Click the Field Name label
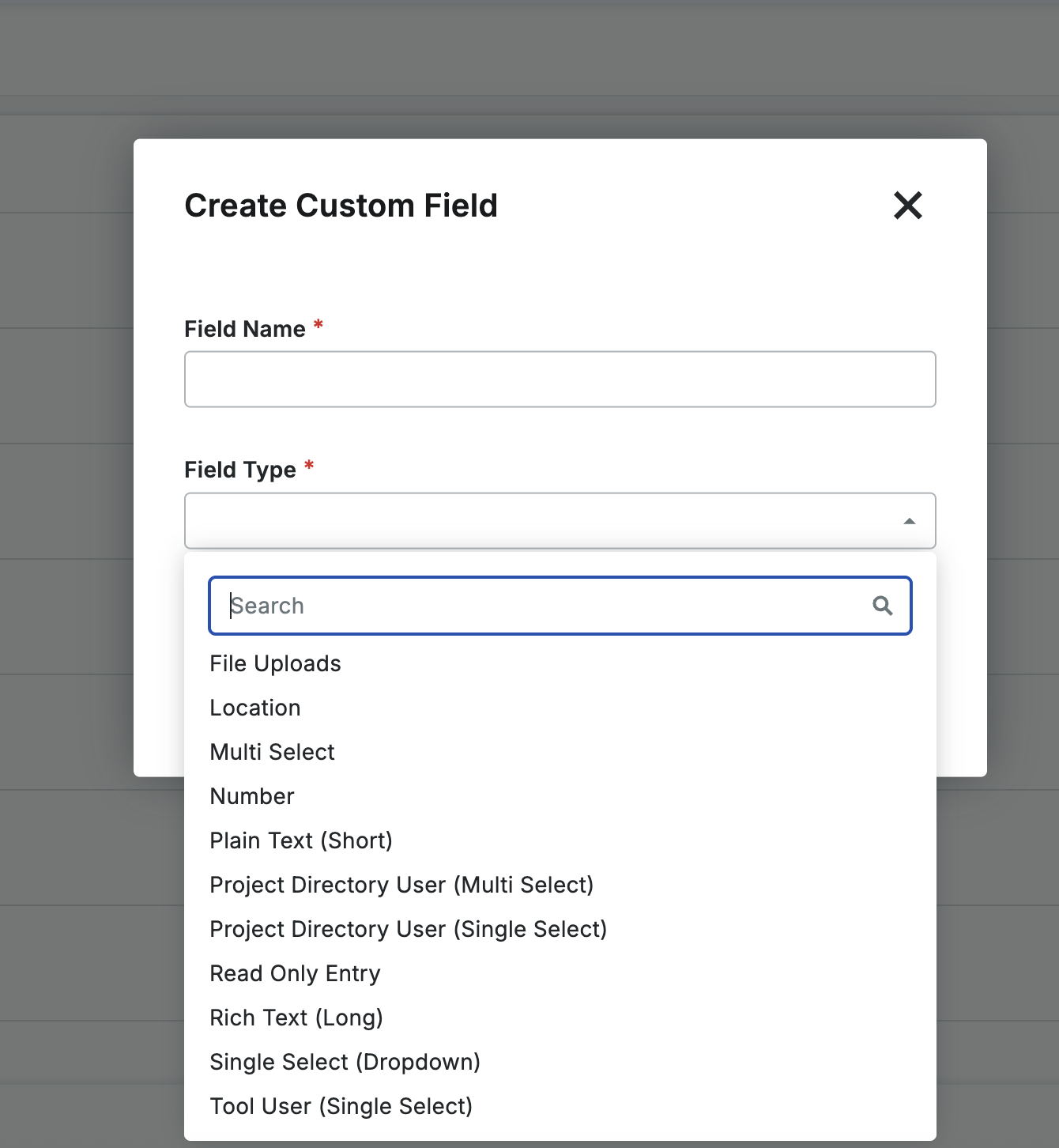Image resolution: width=1059 pixels, height=1148 pixels. pyautogui.click(x=245, y=329)
